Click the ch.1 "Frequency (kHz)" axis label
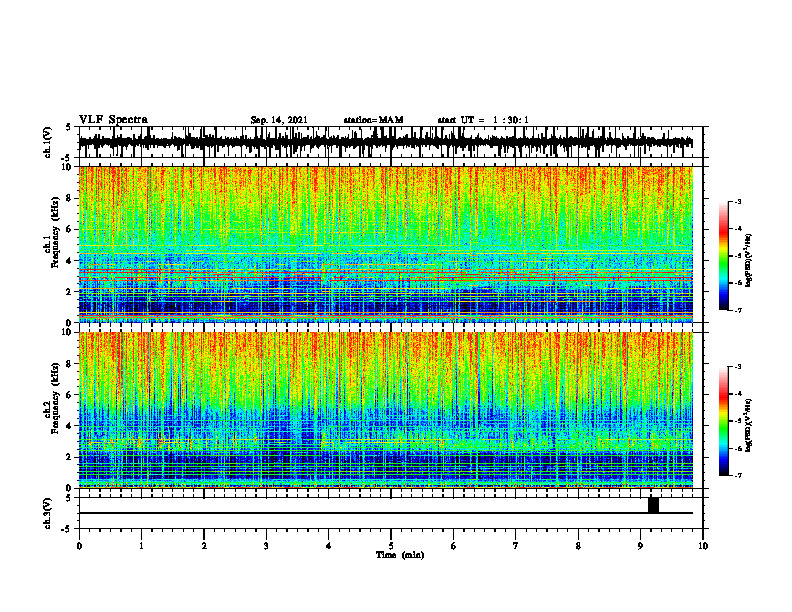This screenshot has height=612, width=792. pyautogui.click(x=54, y=233)
